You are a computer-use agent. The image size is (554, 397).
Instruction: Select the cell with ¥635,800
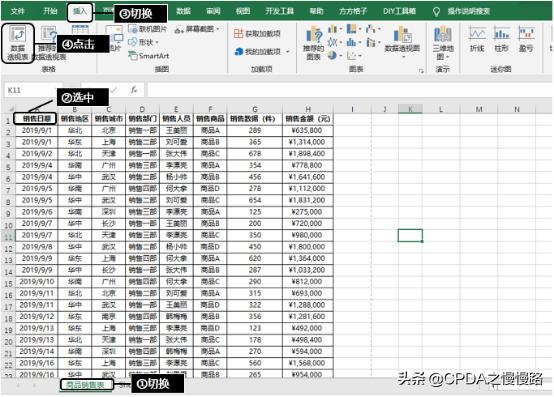pyautogui.click(x=308, y=130)
